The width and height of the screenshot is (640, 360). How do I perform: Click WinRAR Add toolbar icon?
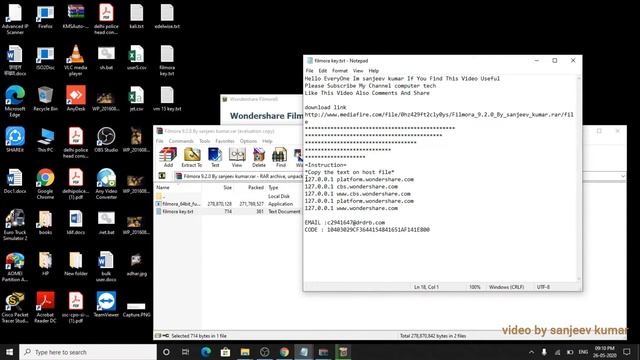(x=168, y=157)
